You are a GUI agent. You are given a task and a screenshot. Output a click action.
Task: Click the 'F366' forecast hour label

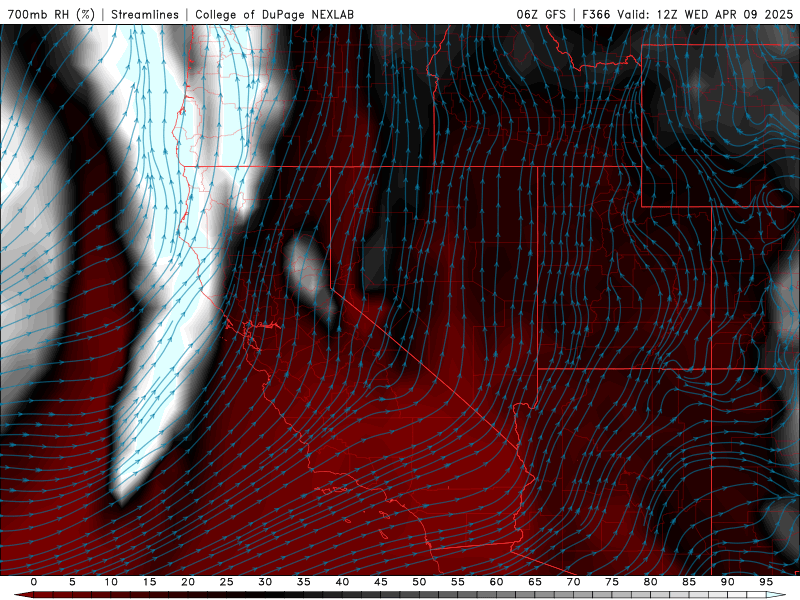(x=596, y=15)
